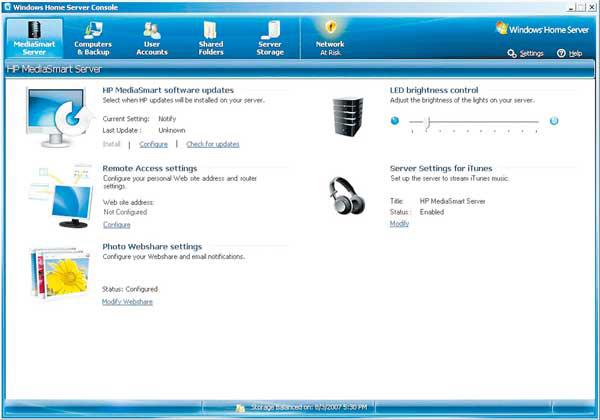Click the Modify Webshare link
The image size is (600, 420).
[x=127, y=301]
